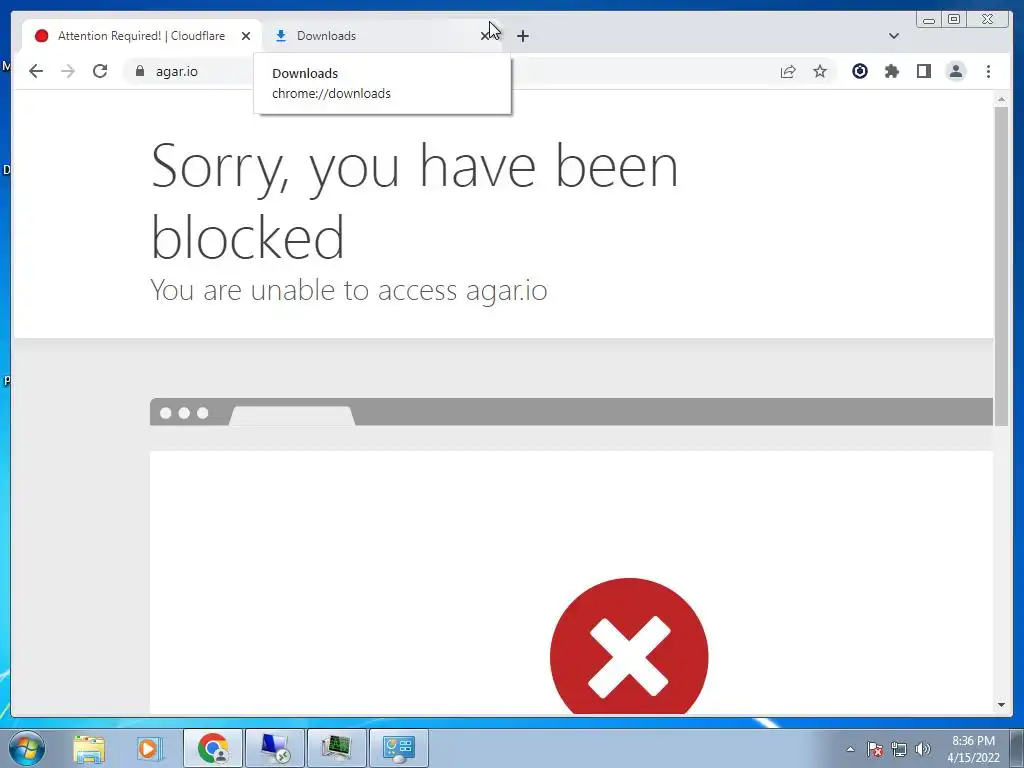Close the Attention Required Cloudflare tab
Screen dimensions: 1024x768
(246, 36)
